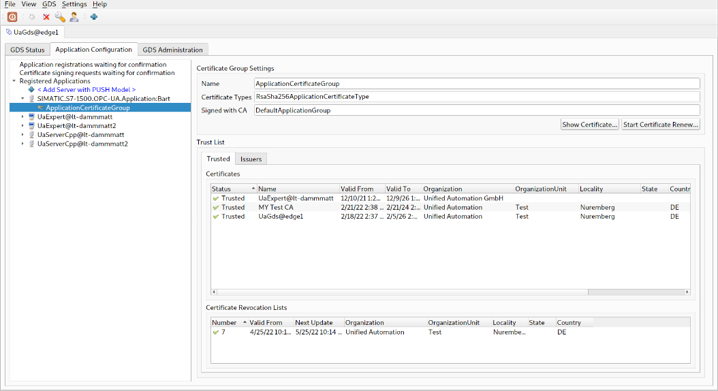This screenshot has width=718, height=391.
Task: Click the certificates table horizontal scrollbar thumb
Action: (402, 292)
